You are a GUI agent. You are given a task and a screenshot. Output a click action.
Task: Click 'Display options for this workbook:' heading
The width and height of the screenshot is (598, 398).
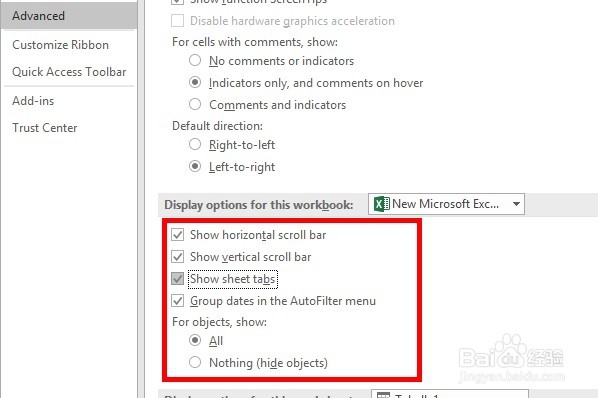(x=259, y=205)
